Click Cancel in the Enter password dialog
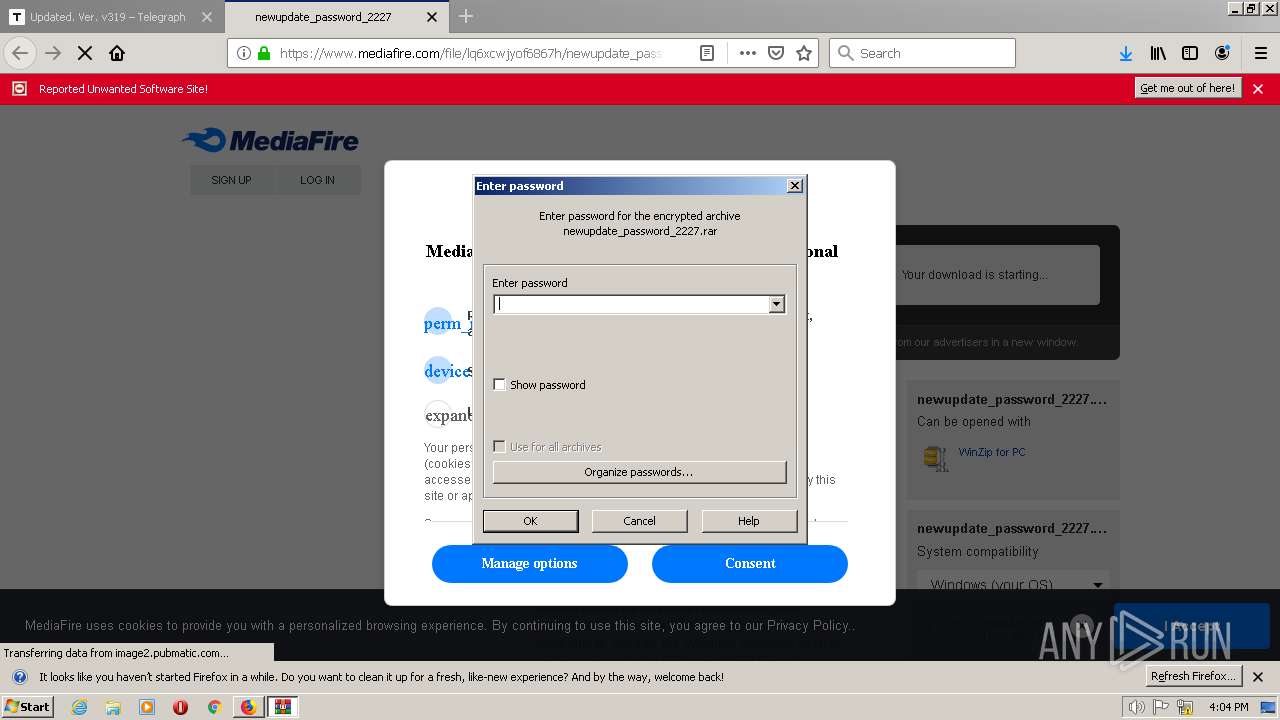 [639, 521]
